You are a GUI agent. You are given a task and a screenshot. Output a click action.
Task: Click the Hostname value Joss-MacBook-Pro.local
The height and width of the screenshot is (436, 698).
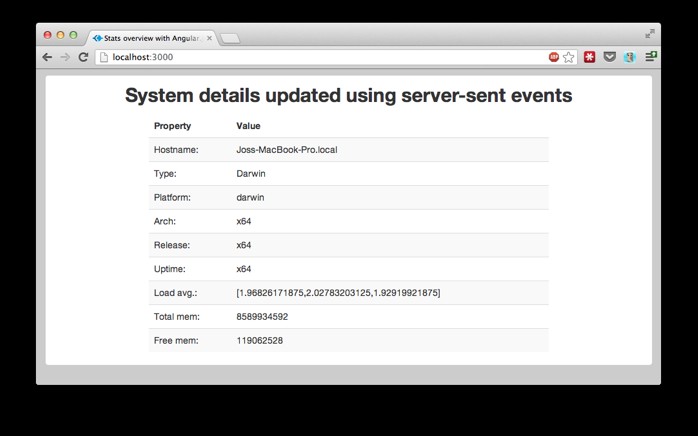point(286,150)
